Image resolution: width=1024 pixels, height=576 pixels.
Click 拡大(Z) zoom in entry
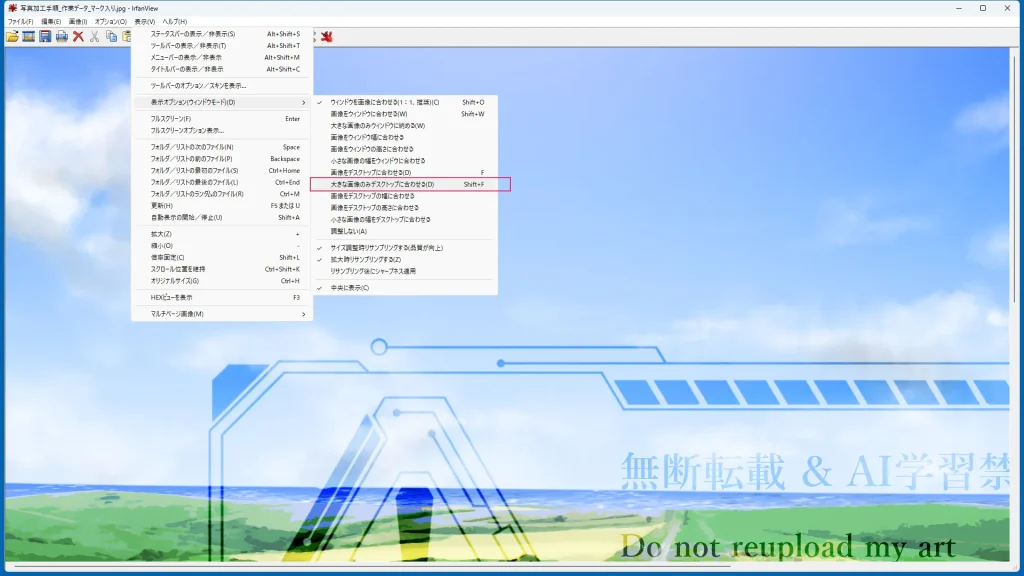coord(222,234)
